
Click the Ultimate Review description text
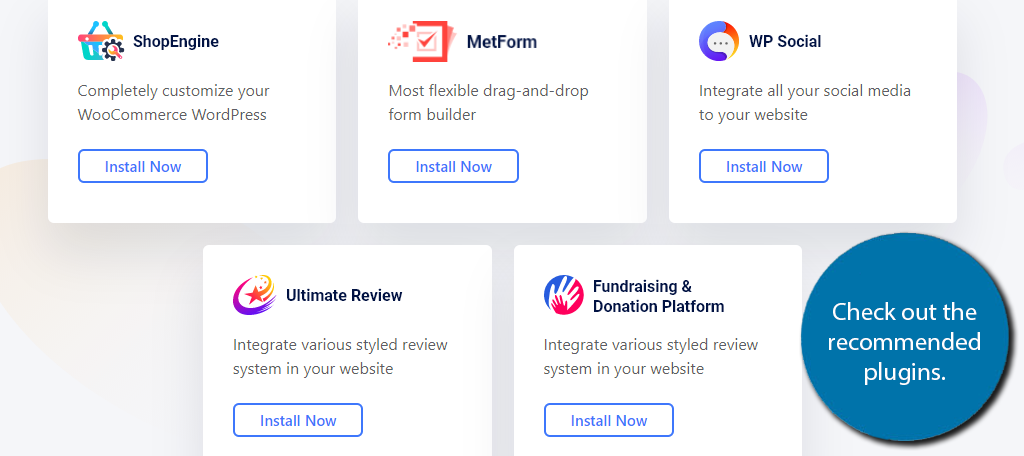(x=340, y=357)
